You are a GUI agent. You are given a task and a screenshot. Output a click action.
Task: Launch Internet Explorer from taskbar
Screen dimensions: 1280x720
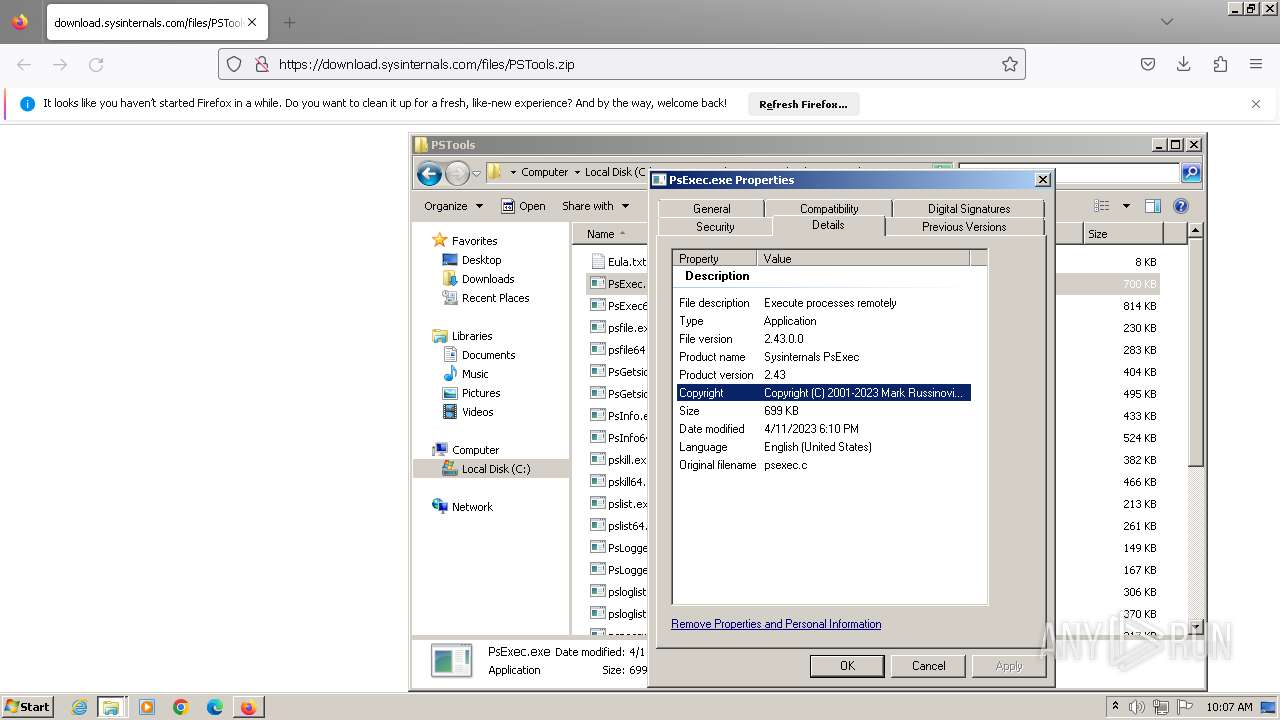pyautogui.click(x=79, y=707)
